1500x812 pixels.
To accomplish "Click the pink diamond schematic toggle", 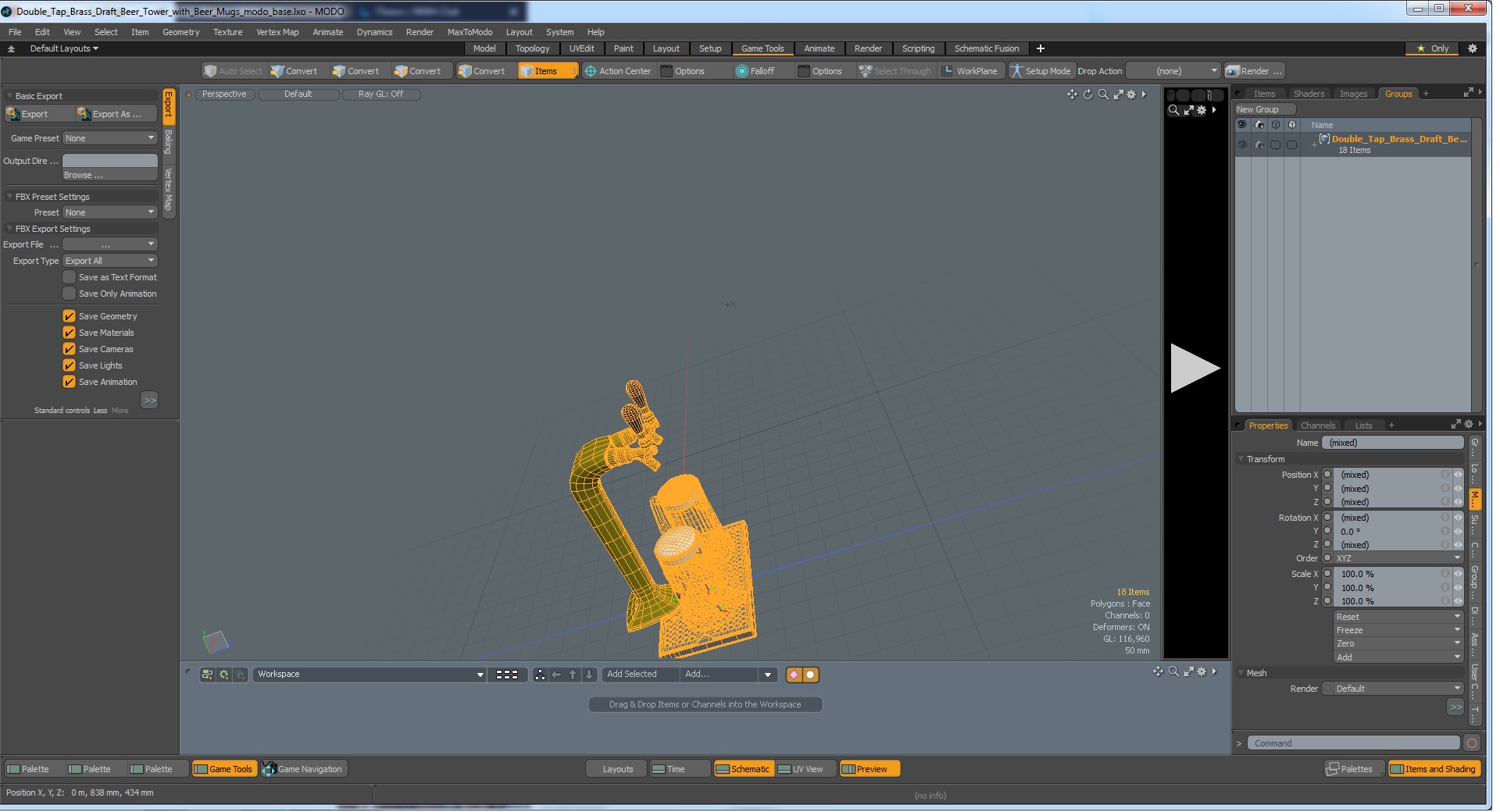I will coord(795,675).
